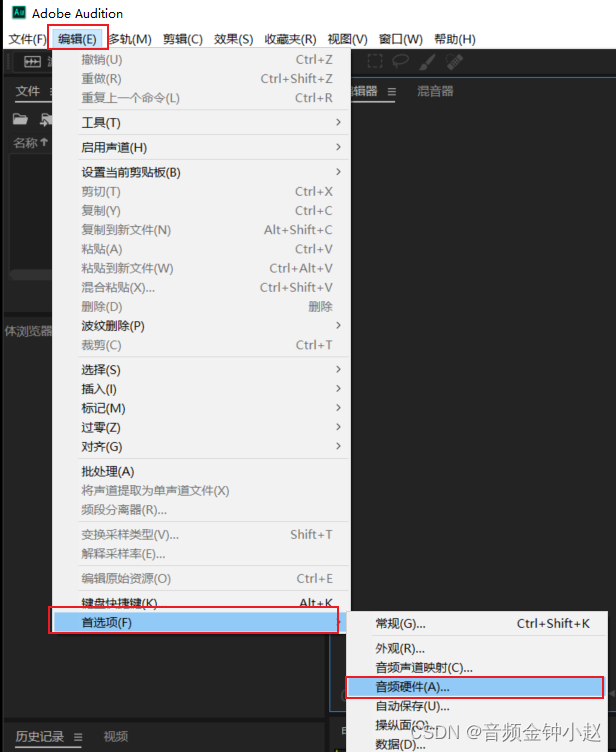The width and height of the screenshot is (616, 752).
Task: Expand the 插入(I) submenu
Action: 201,389
